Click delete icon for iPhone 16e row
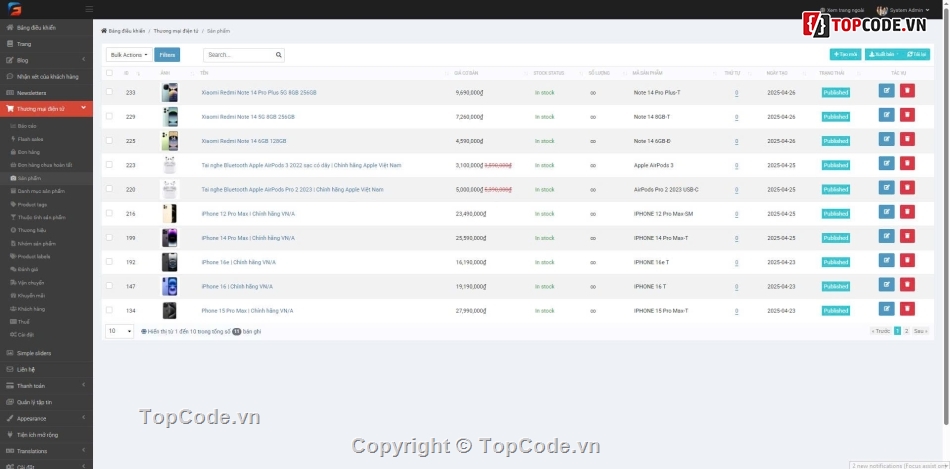 point(907,262)
